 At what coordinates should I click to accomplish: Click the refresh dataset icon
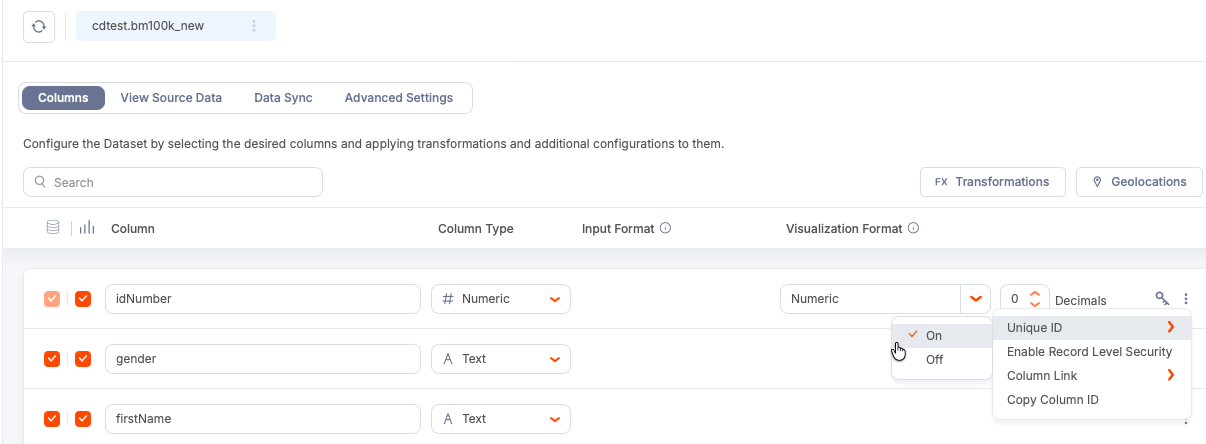click(39, 26)
